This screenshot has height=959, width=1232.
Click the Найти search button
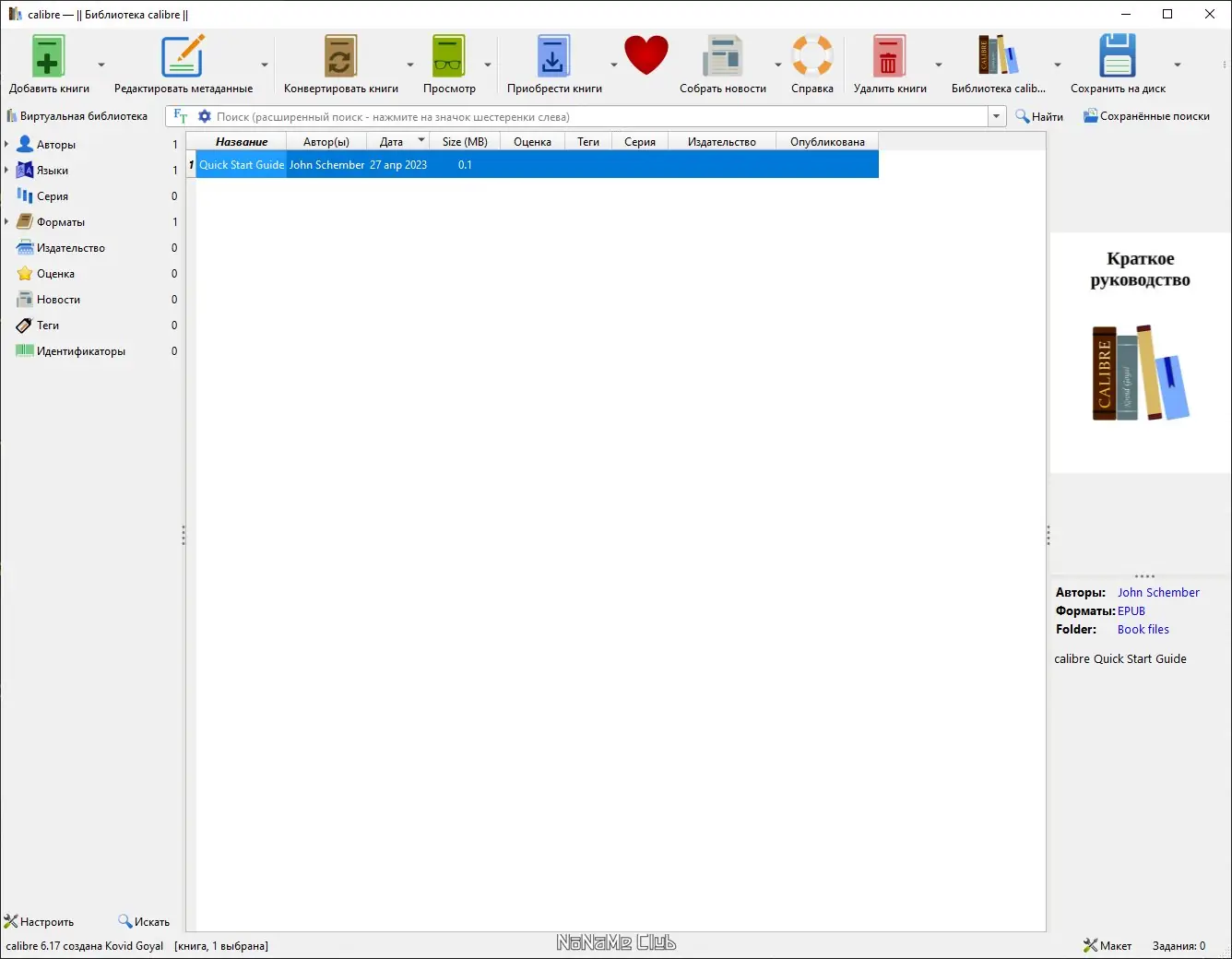1039,116
